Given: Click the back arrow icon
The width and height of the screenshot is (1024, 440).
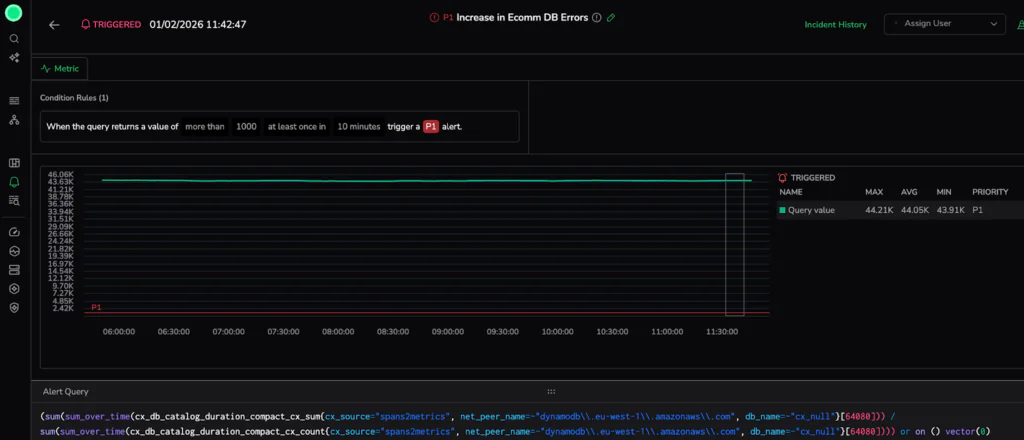Looking at the screenshot, I should click(54, 25).
